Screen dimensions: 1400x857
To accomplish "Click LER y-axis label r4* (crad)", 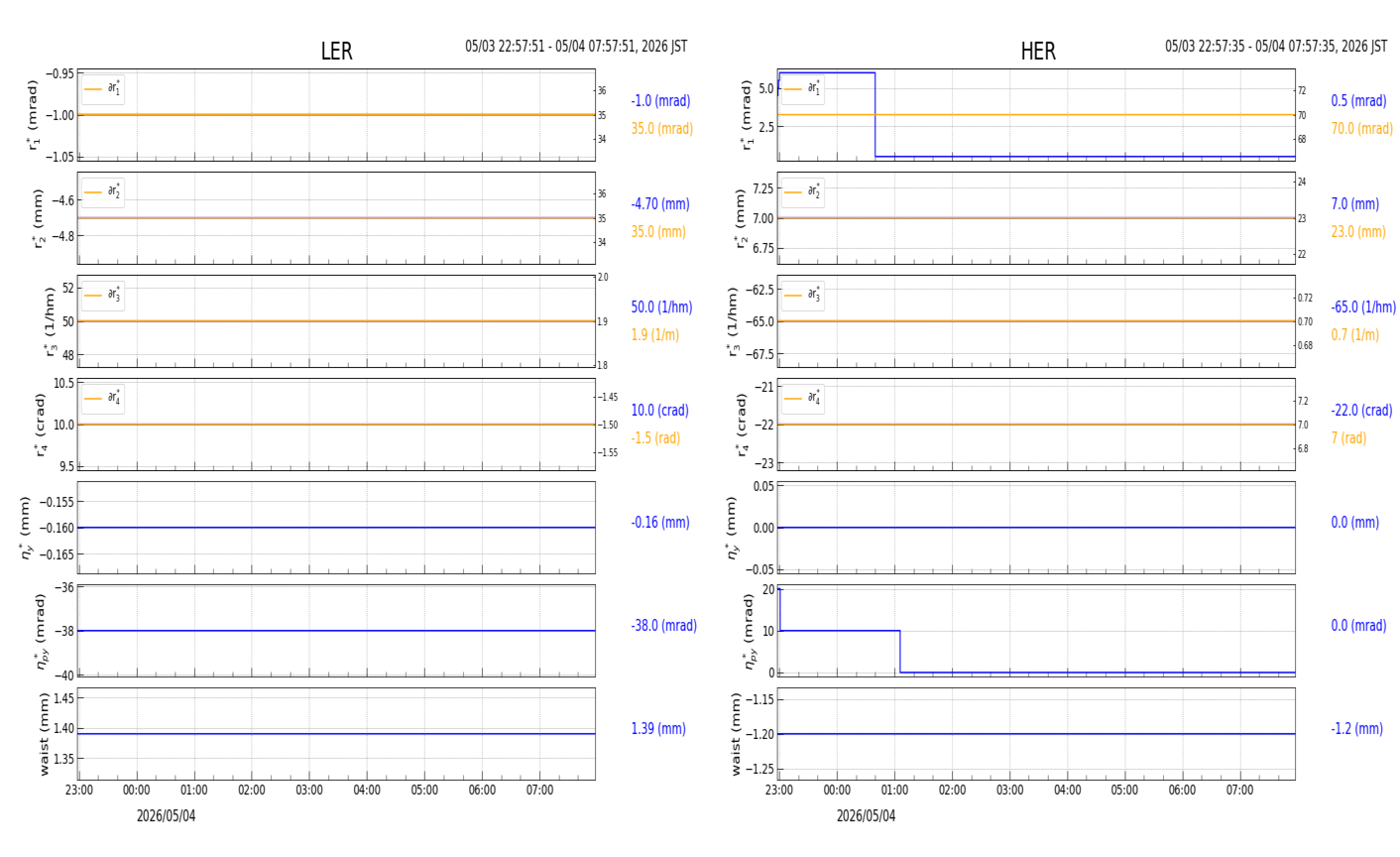I will [40, 425].
